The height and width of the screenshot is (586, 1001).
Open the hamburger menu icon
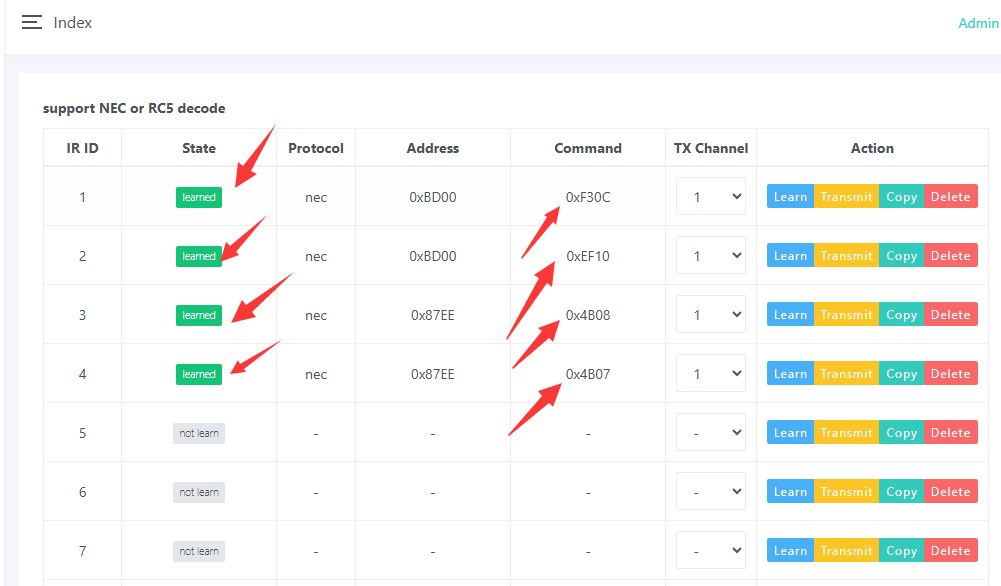tap(32, 22)
